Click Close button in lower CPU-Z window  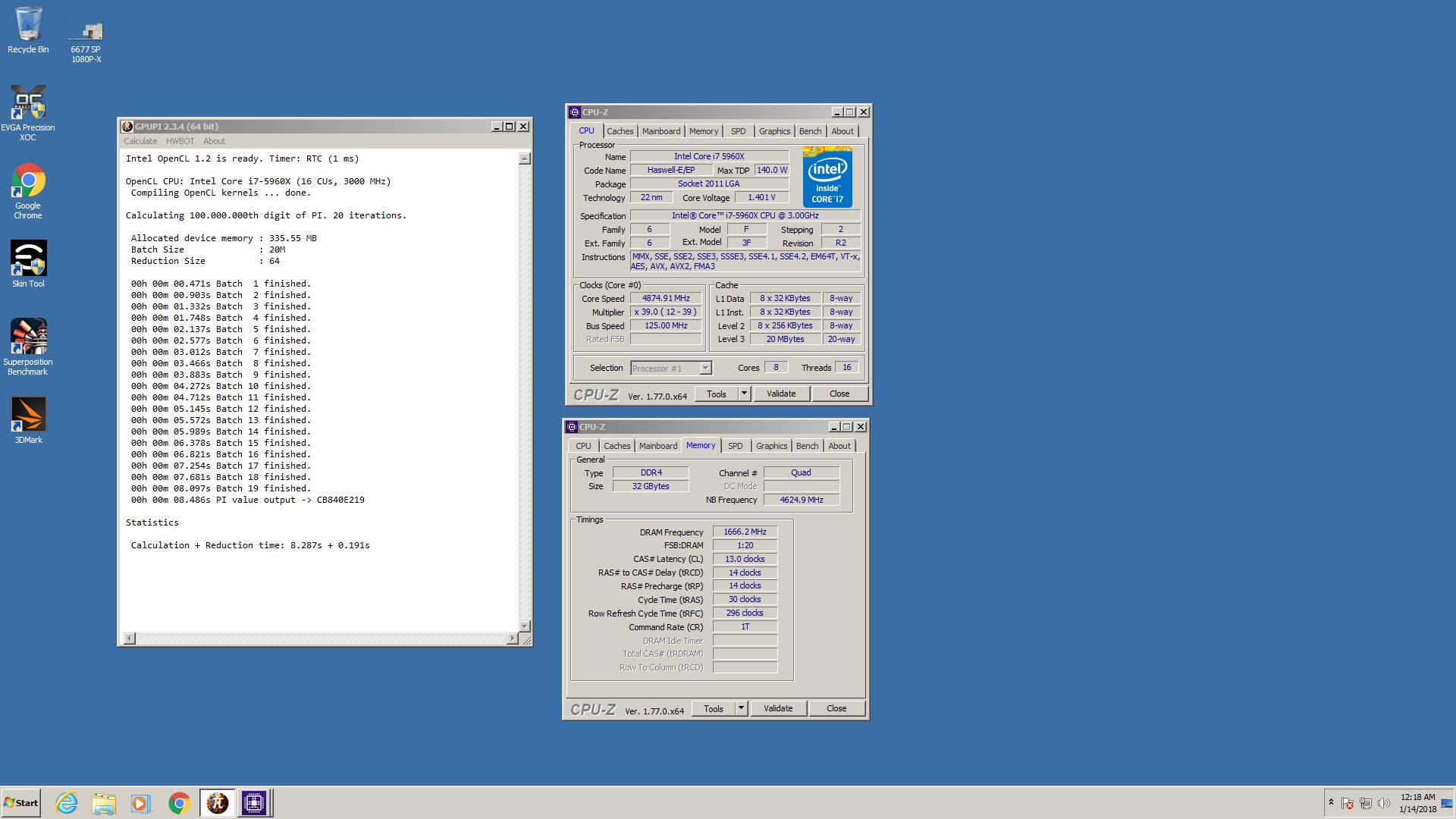[836, 708]
